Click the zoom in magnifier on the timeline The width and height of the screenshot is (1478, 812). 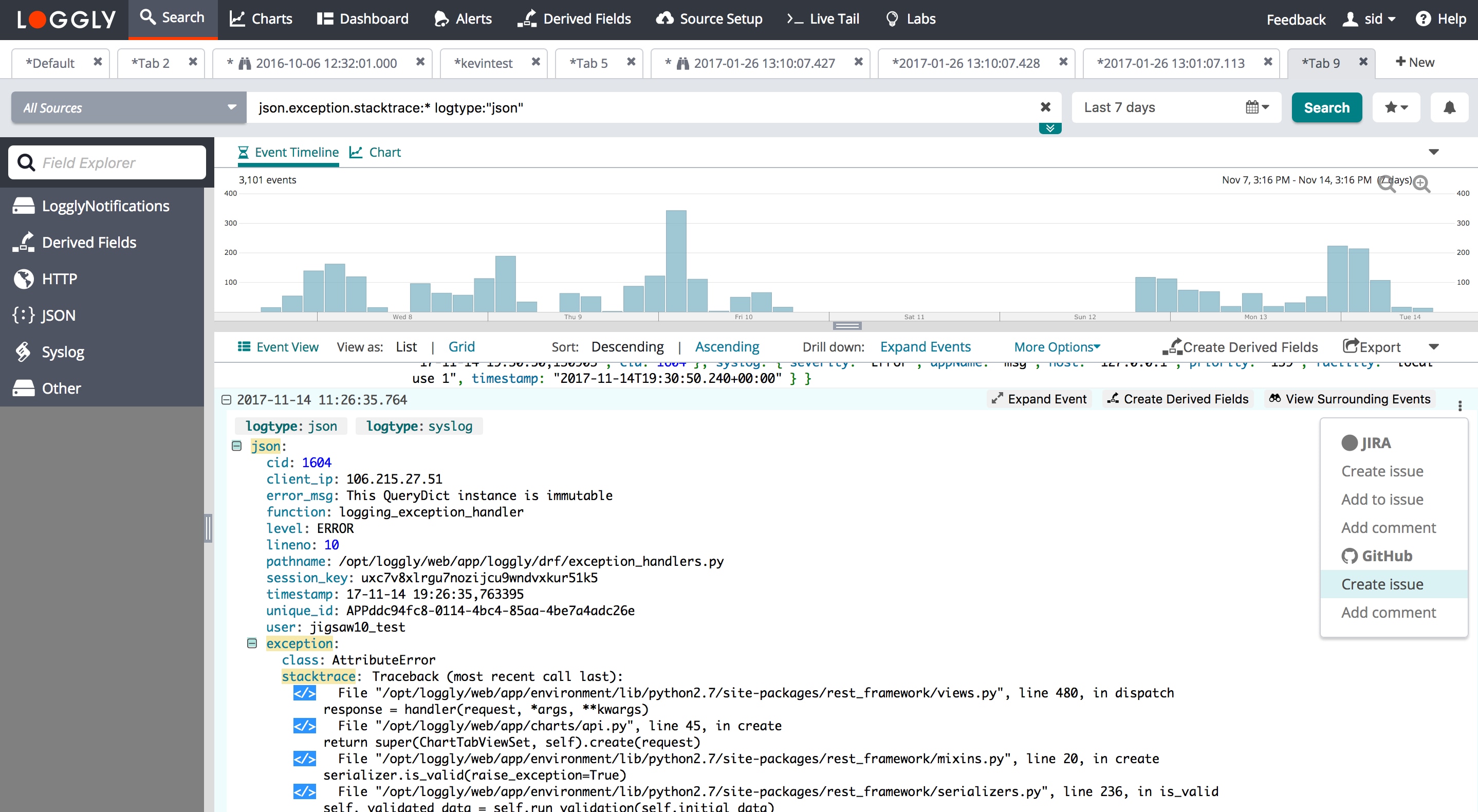pyautogui.click(x=1421, y=183)
